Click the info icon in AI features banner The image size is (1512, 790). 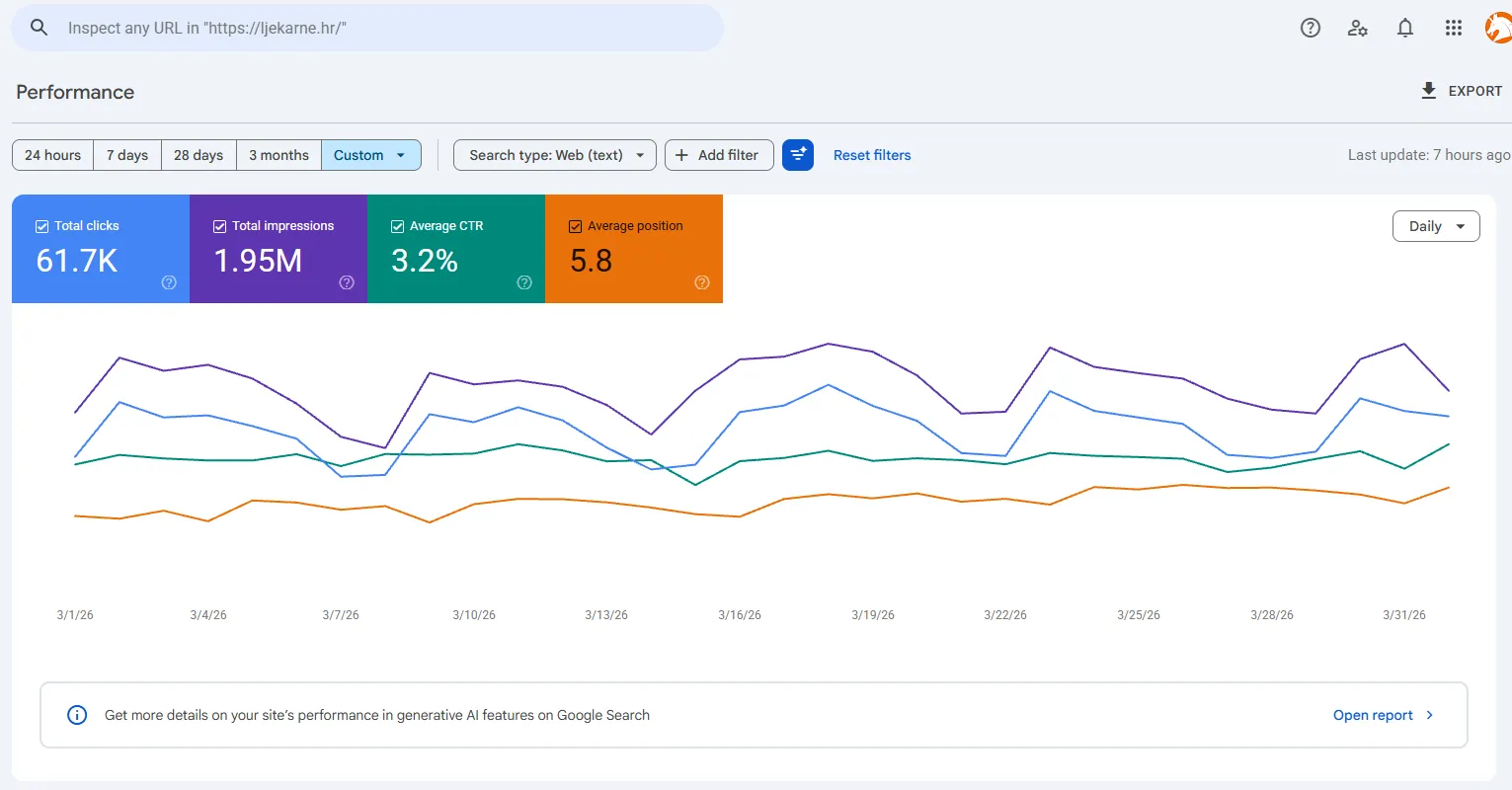pyautogui.click(x=77, y=715)
